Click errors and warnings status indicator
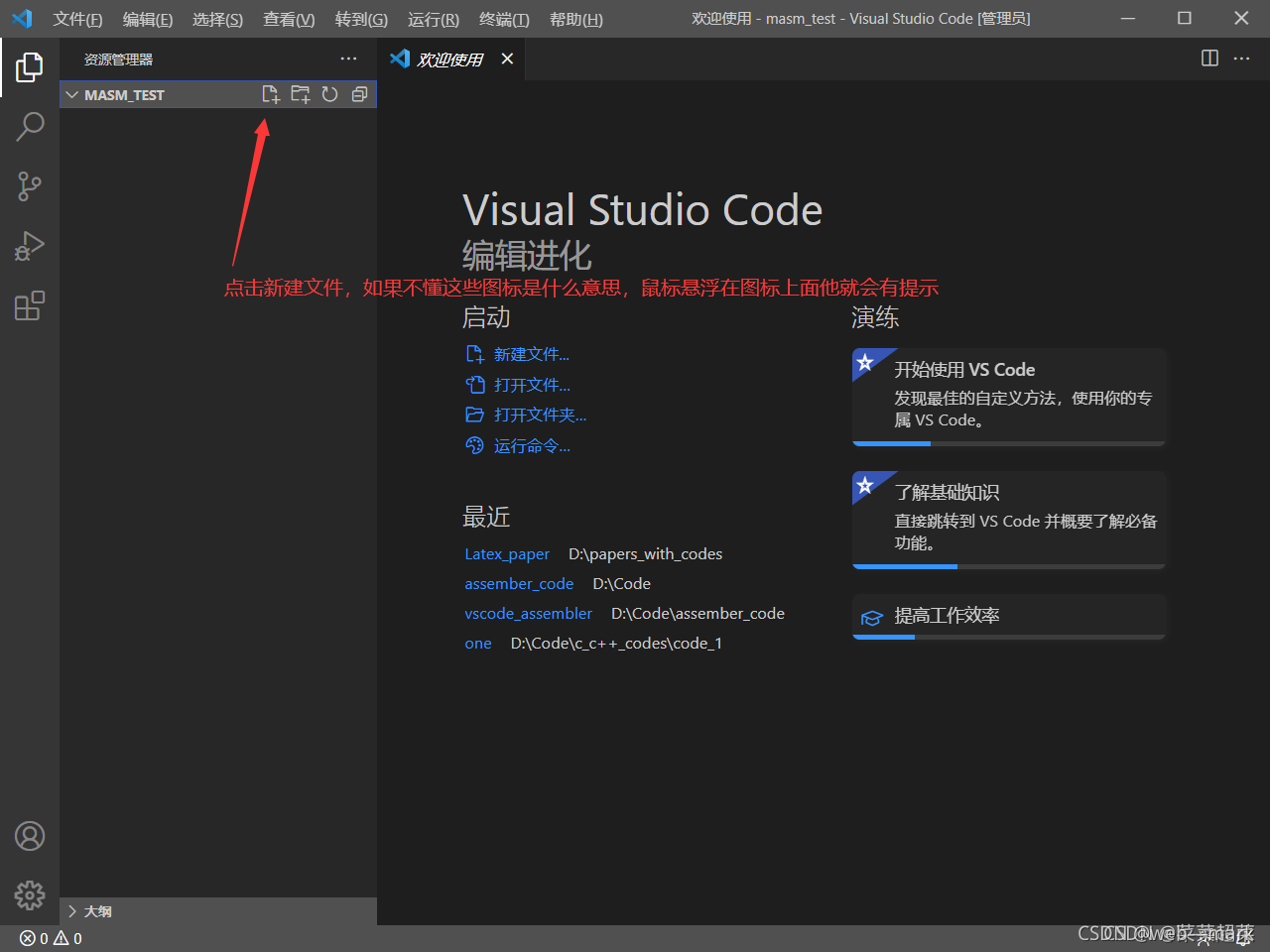This screenshot has height=952, width=1270. click(51, 938)
